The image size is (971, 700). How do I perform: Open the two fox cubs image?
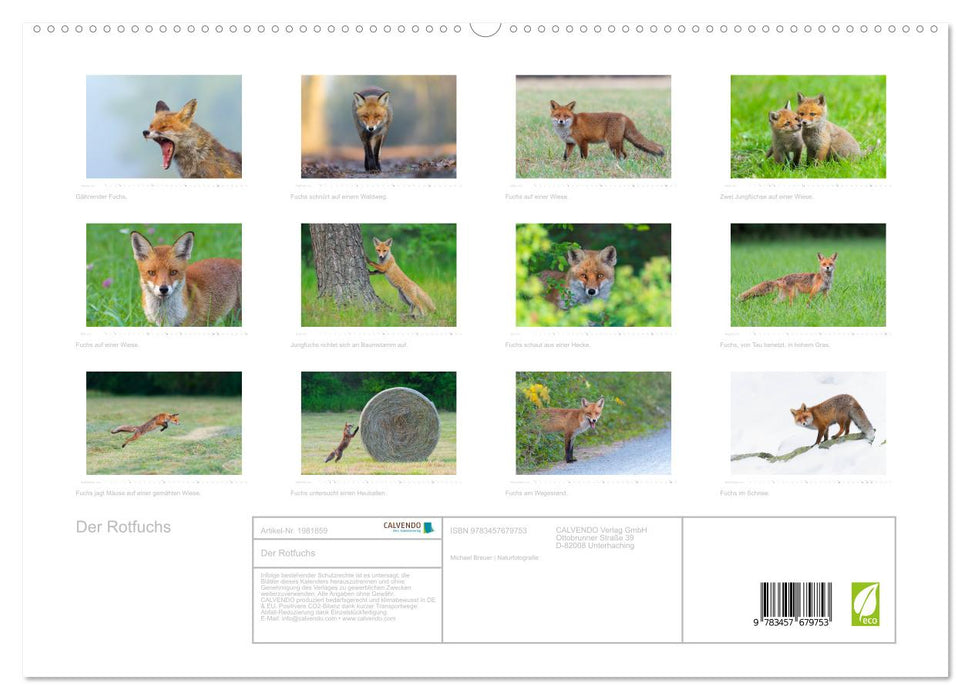click(x=805, y=127)
